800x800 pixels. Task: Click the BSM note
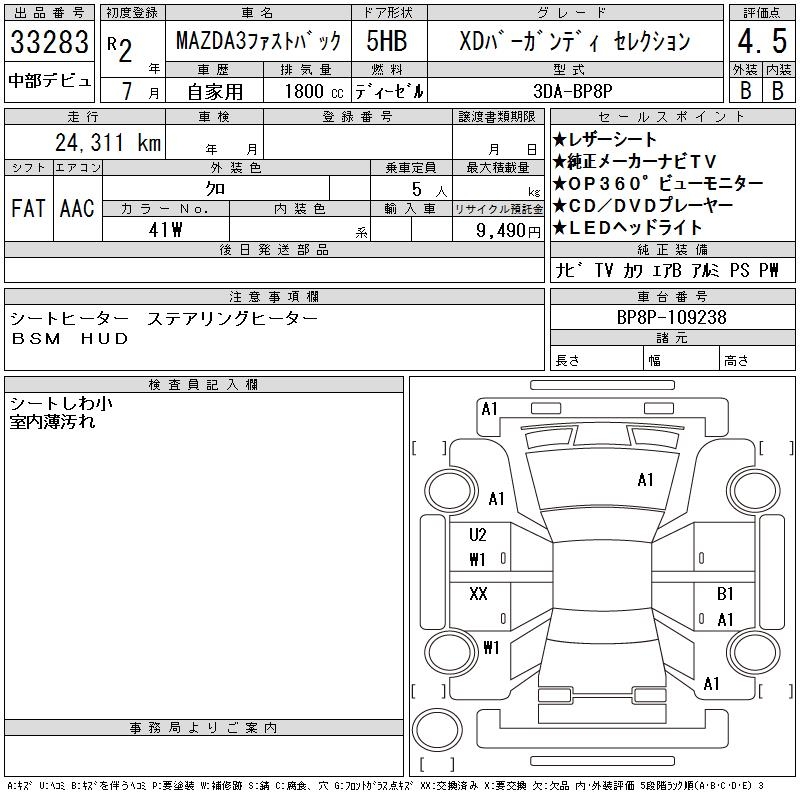[x=36, y=338]
